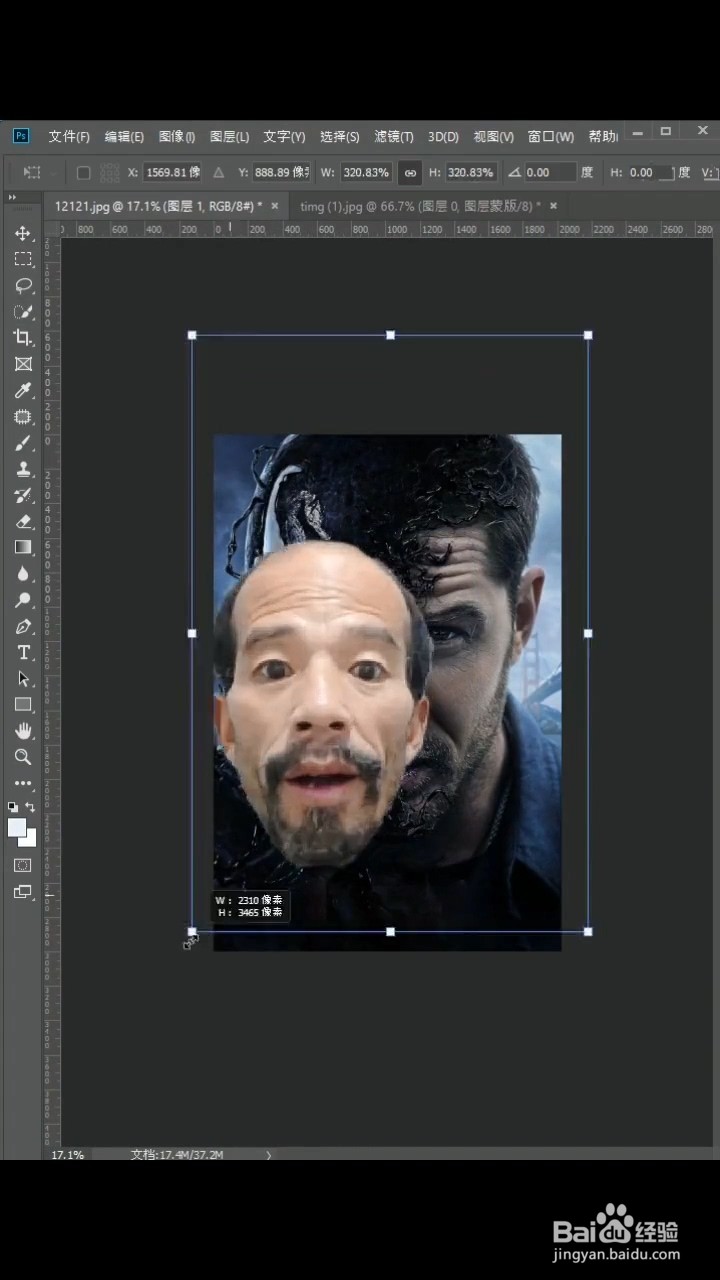Screen dimensions: 720x1280
Task: Click the W scale field 320.83%
Action: coord(366,173)
